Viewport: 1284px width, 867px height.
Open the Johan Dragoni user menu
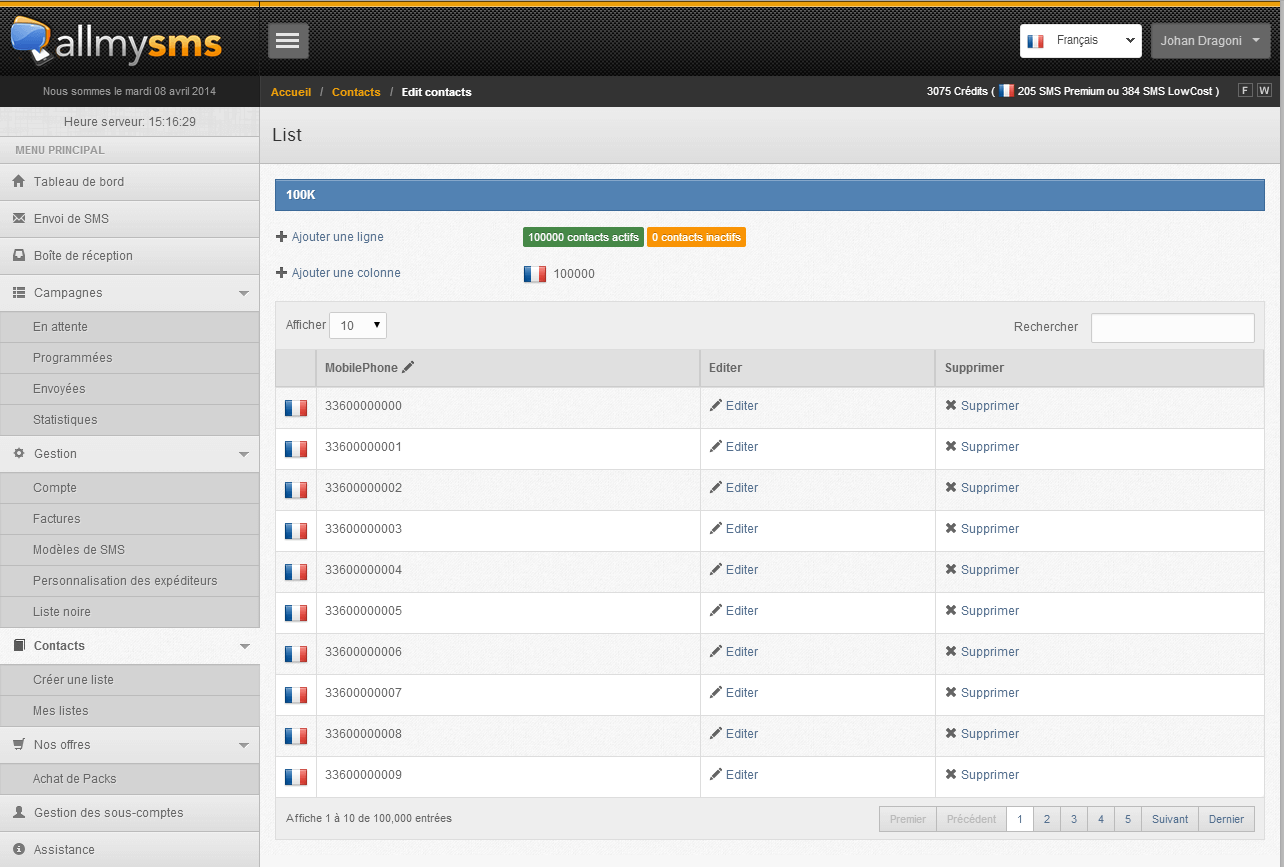(1211, 41)
